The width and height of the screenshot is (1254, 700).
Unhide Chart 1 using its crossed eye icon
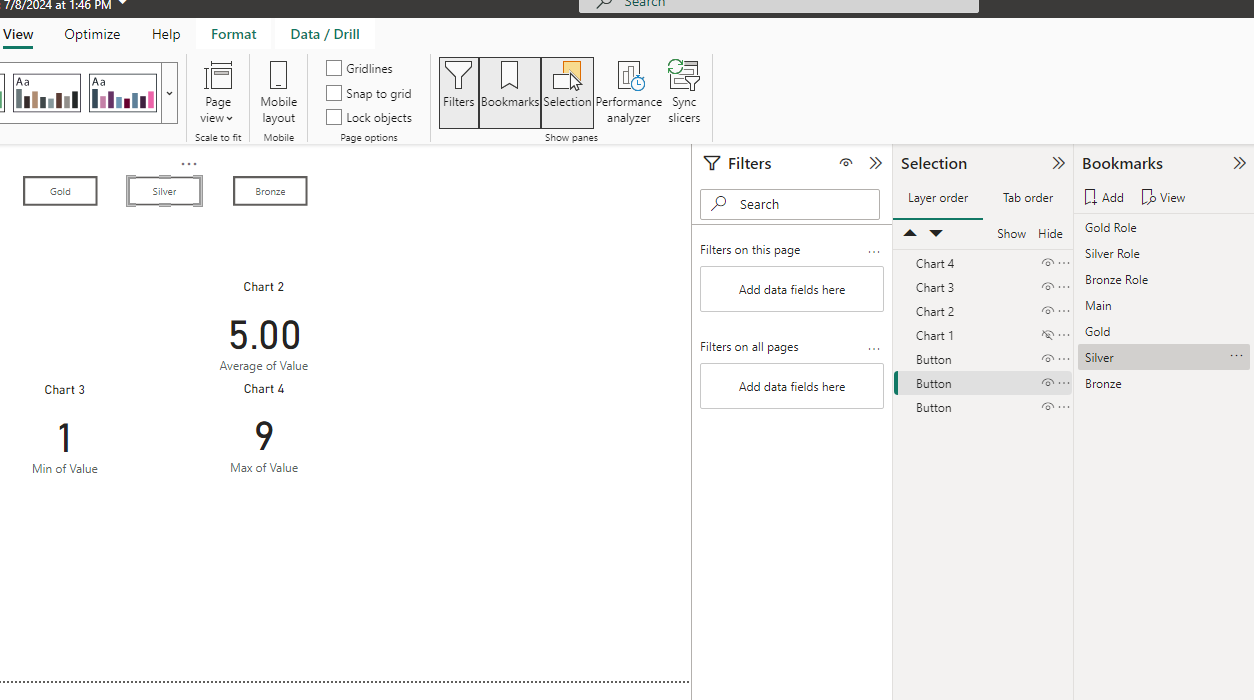[x=1048, y=335]
